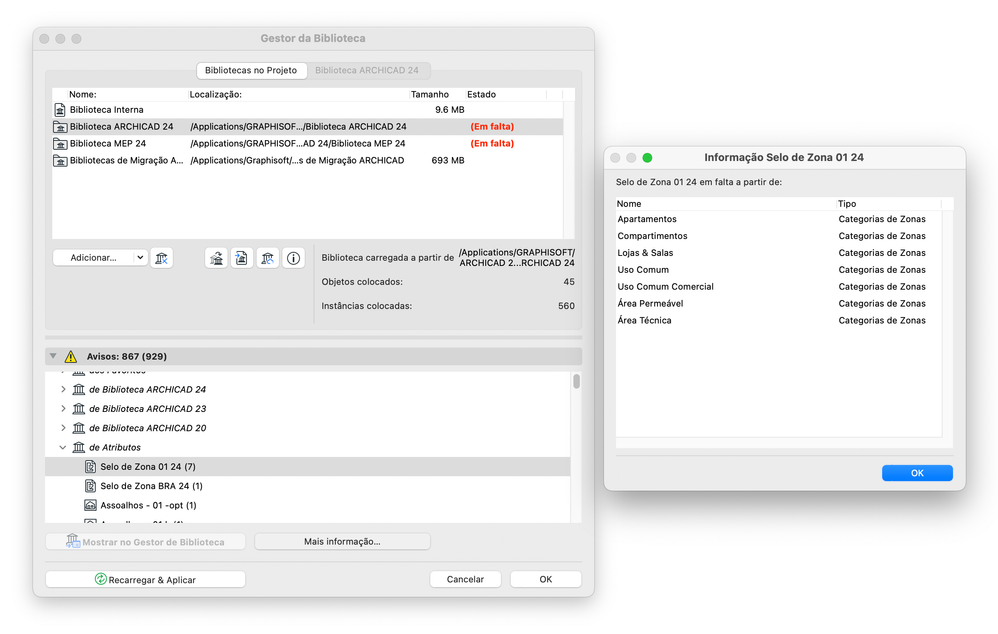Viewport: 998px width, 634px height.
Task: Open the Adicionar dropdown arrow
Action: click(x=140, y=258)
